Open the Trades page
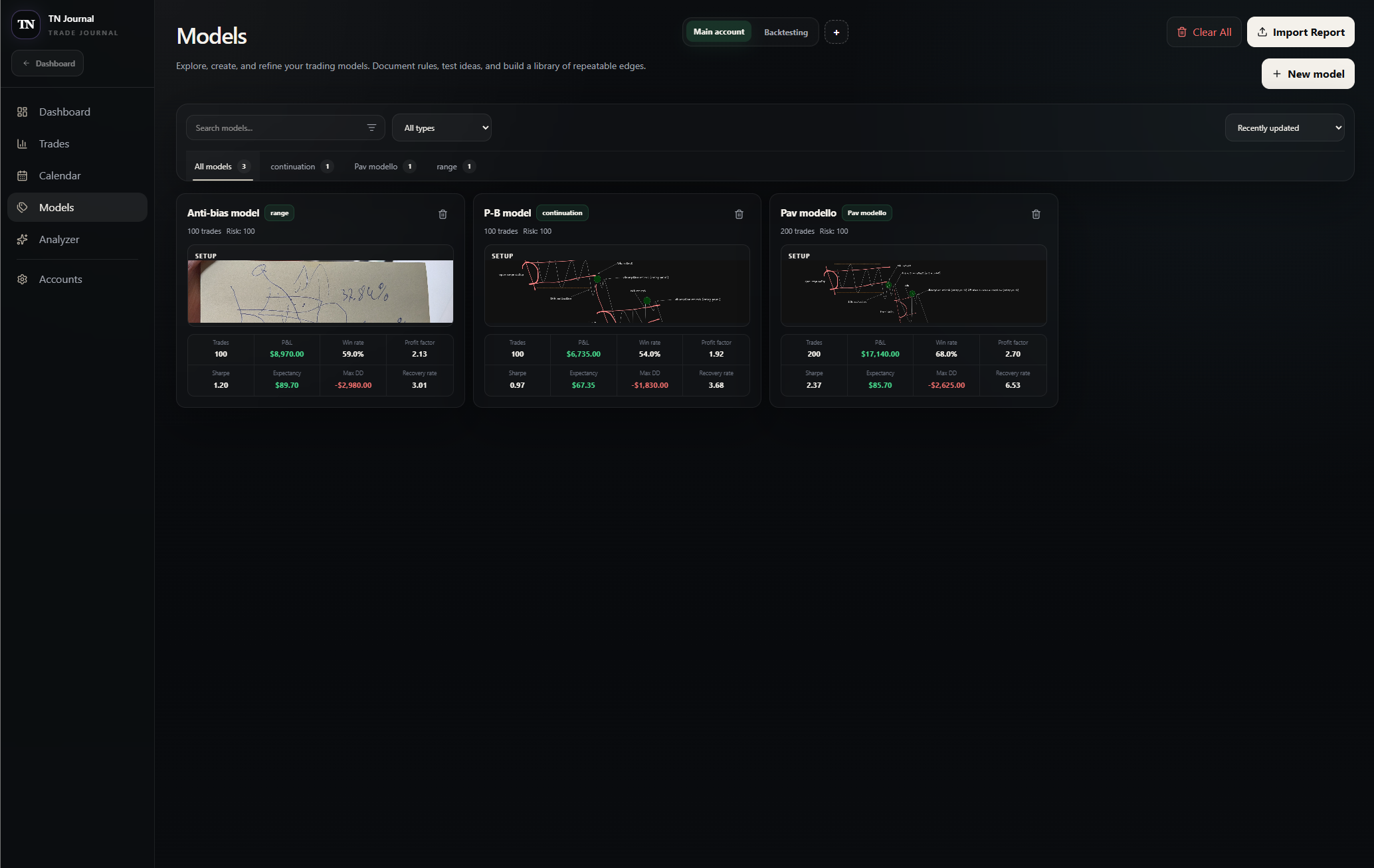This screenshot has width=1374, height=868. click(77, 143)
